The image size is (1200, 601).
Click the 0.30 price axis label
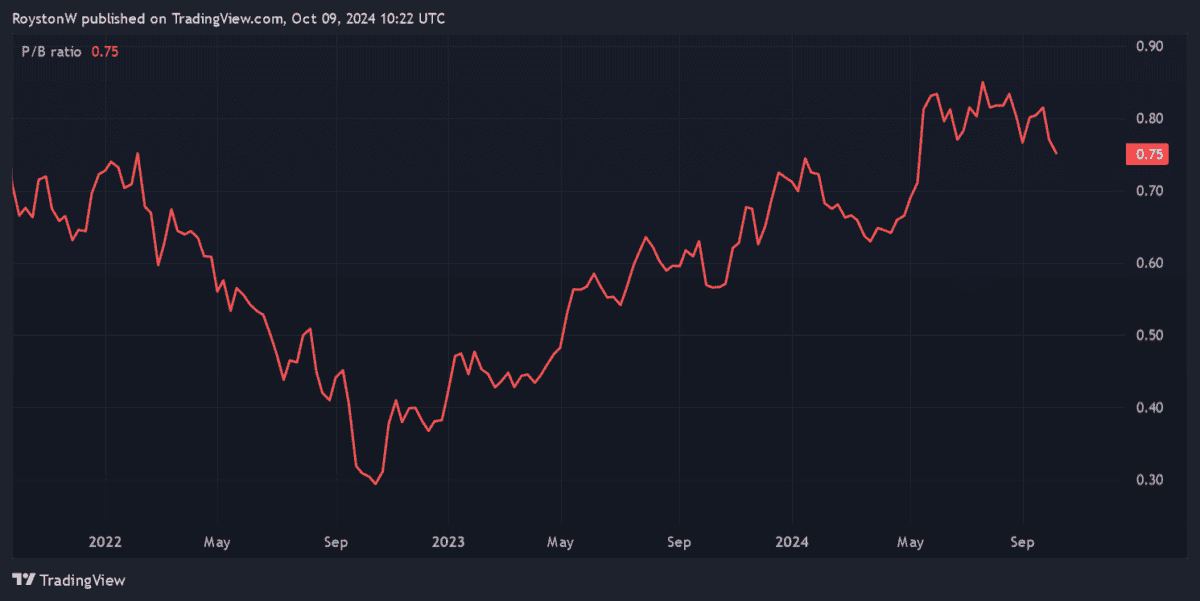pyautogui.click(x=1149, y=480)
